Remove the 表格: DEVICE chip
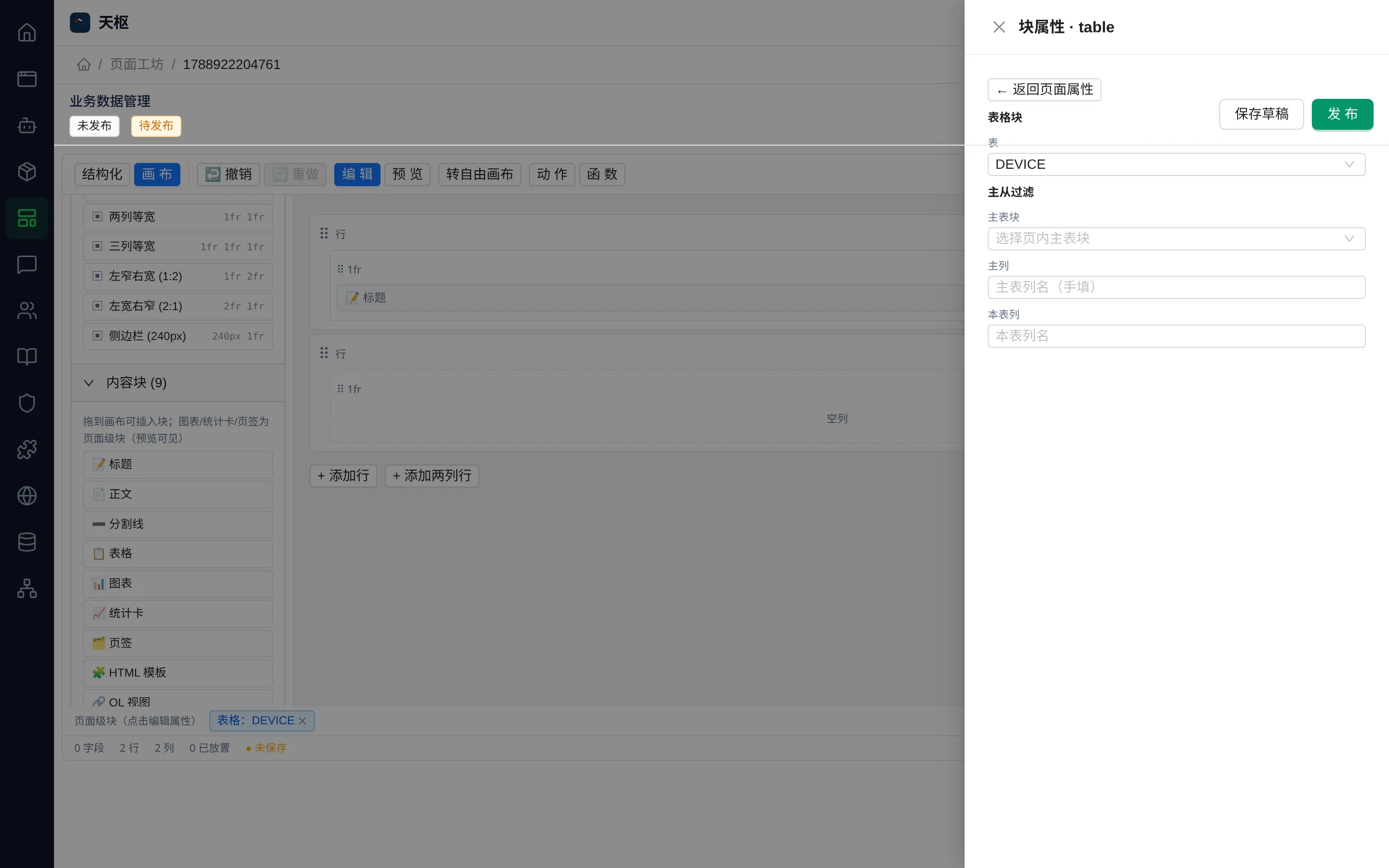This screenshot has width=1389, height=868. click(x=302, y=721)
